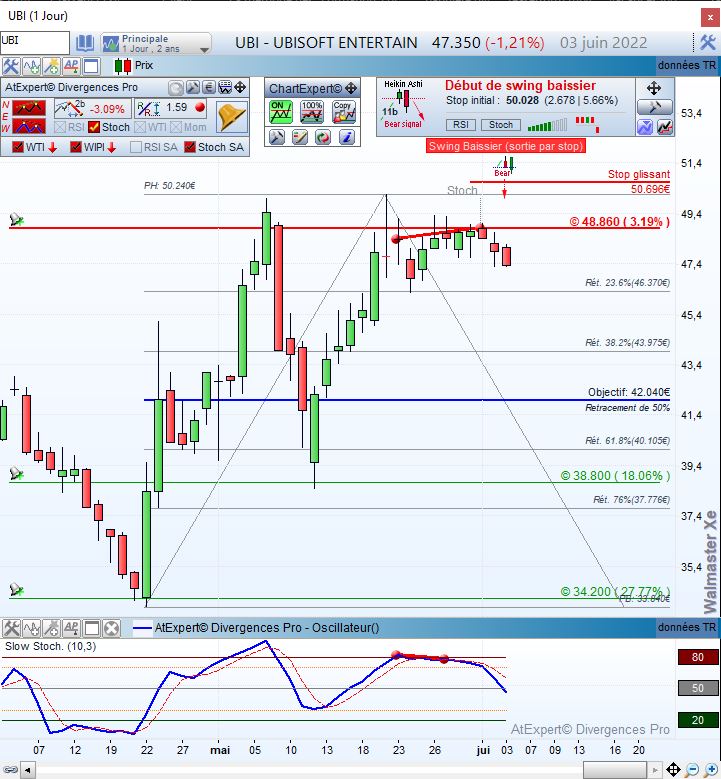This screenshot has height=779, width=721.
Task: Click the Swing Baissier (sortie par stop) label
Action: click(505, 146)
